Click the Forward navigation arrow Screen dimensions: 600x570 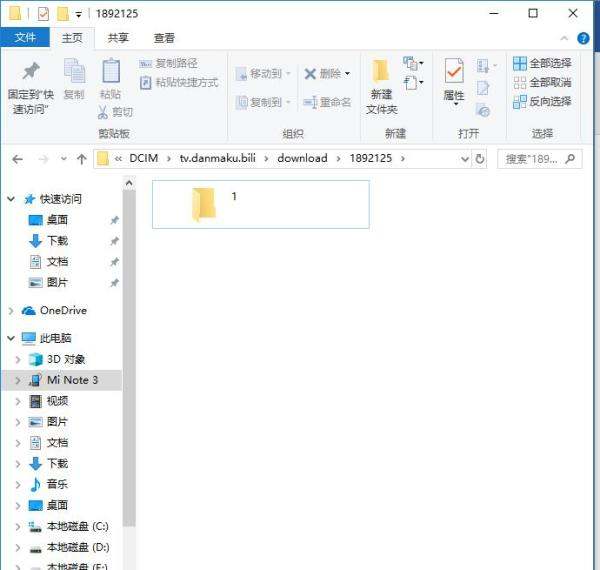tap(43, 159)
